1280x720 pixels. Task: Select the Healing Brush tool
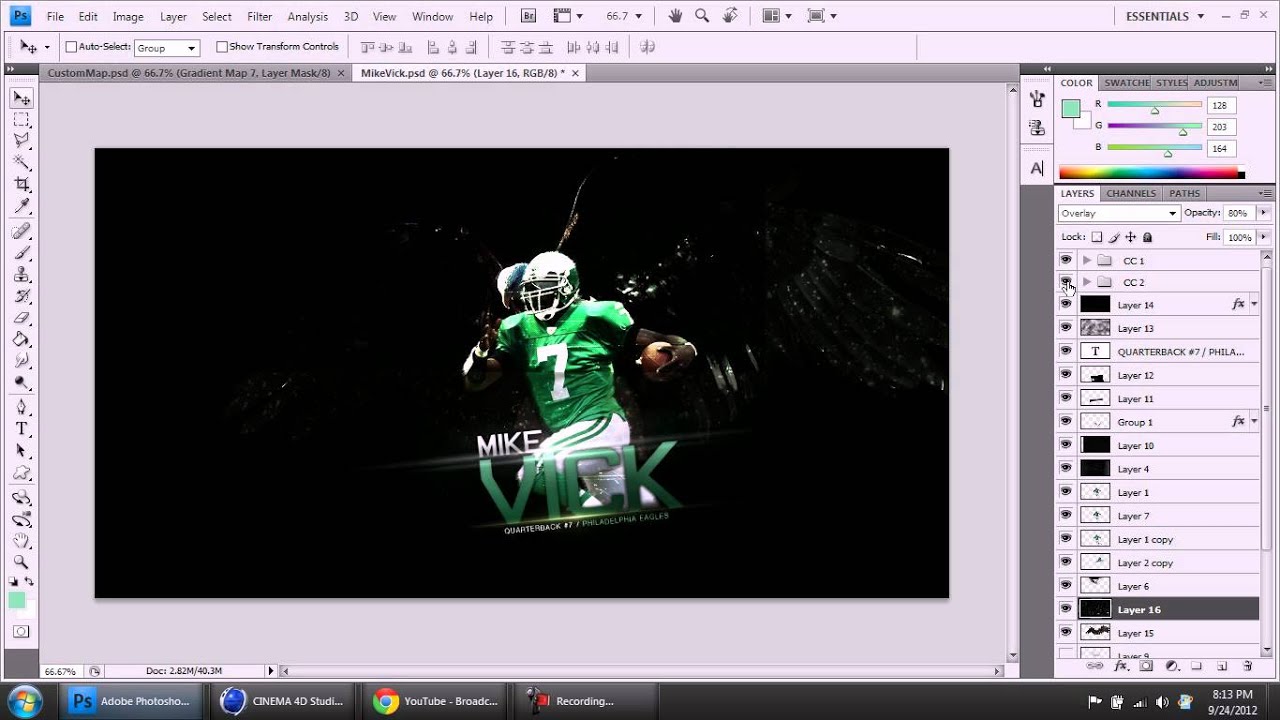[21, 232]
